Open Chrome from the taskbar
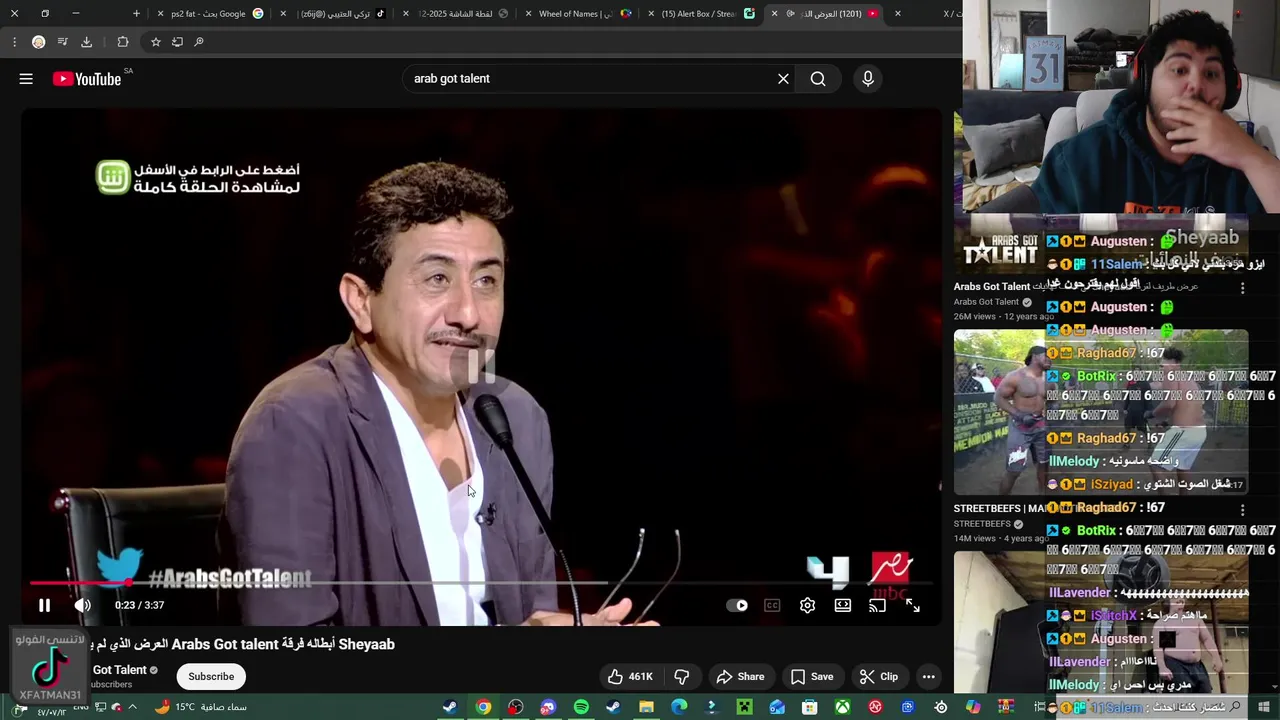The height and width of the screenshot is (720, 1280). (x=483, y=707)
